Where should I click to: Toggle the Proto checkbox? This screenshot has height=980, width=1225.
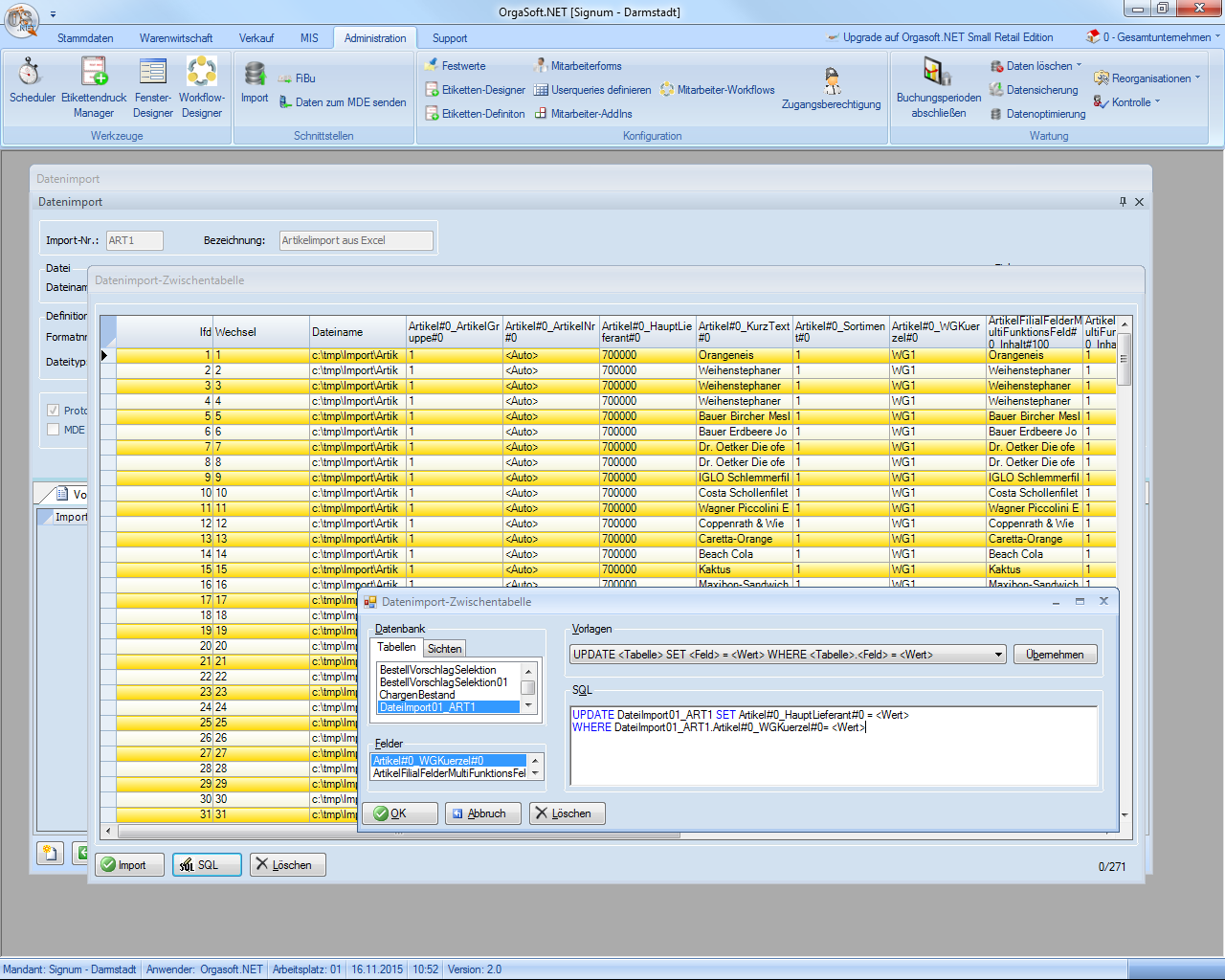[54, 411]
